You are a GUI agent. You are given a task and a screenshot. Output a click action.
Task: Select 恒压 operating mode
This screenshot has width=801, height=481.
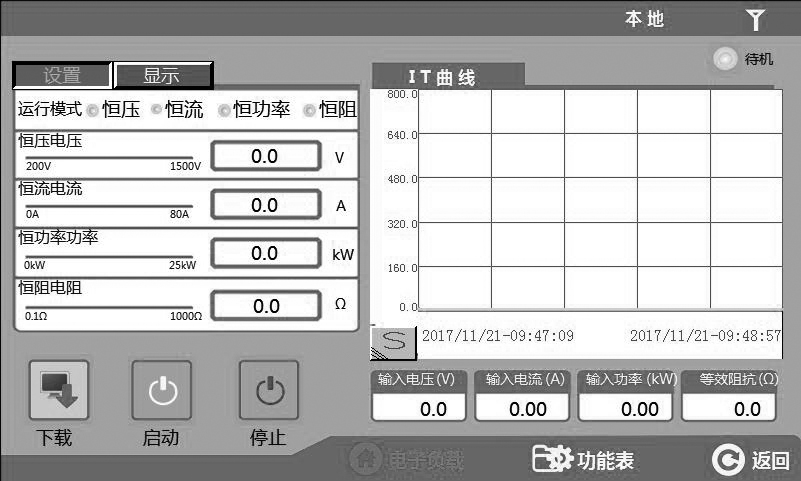click(x=93, y=110)
